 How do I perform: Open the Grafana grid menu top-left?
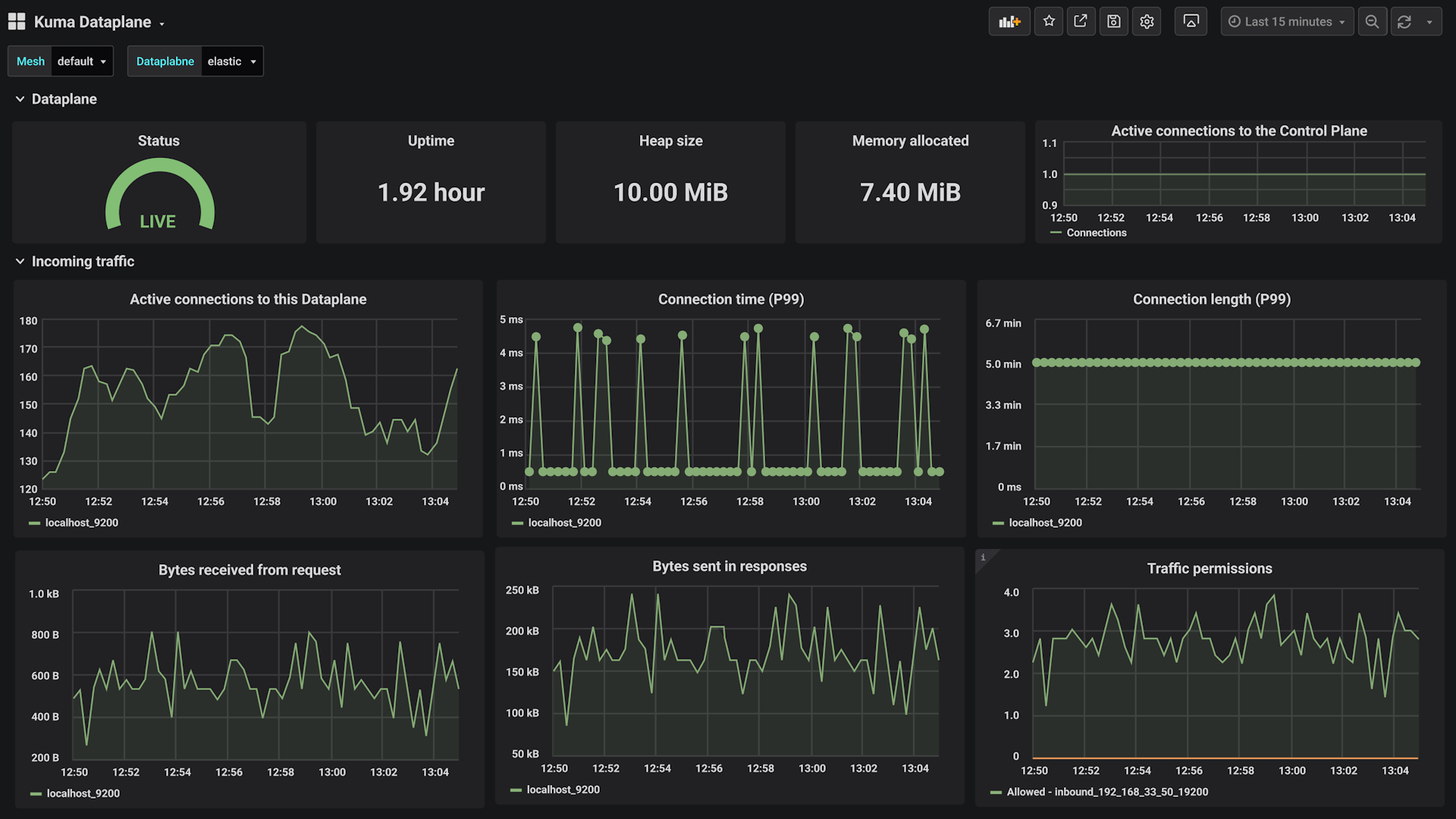pos(16,21)
